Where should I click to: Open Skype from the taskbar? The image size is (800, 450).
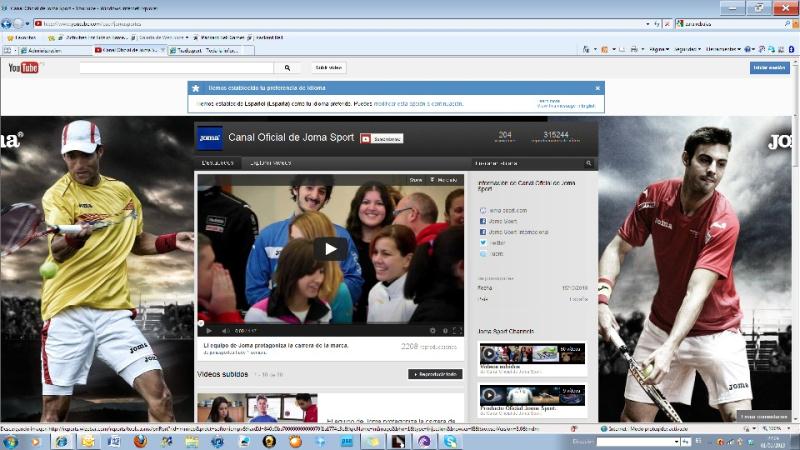(451, 442)
